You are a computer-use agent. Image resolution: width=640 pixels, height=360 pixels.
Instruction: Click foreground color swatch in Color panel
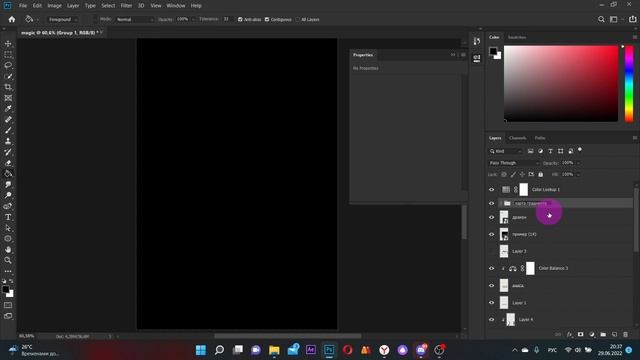point(493,51)
